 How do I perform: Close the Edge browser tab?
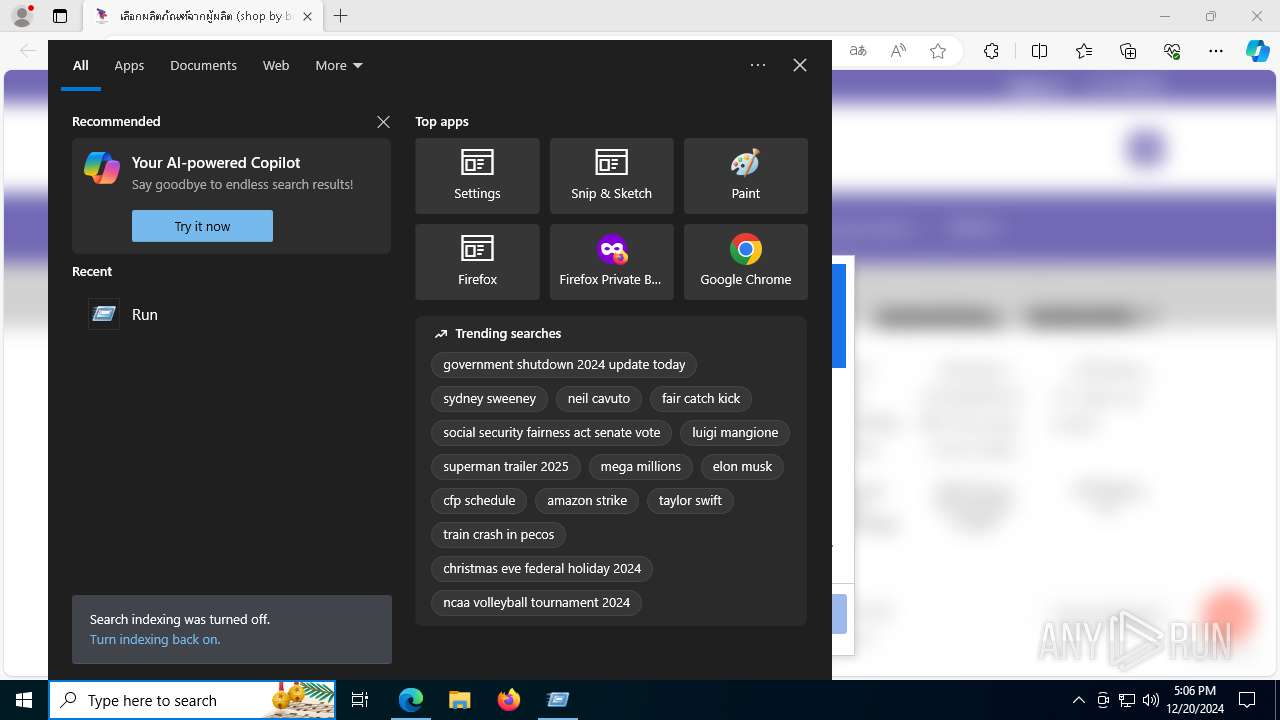point(307,16)
